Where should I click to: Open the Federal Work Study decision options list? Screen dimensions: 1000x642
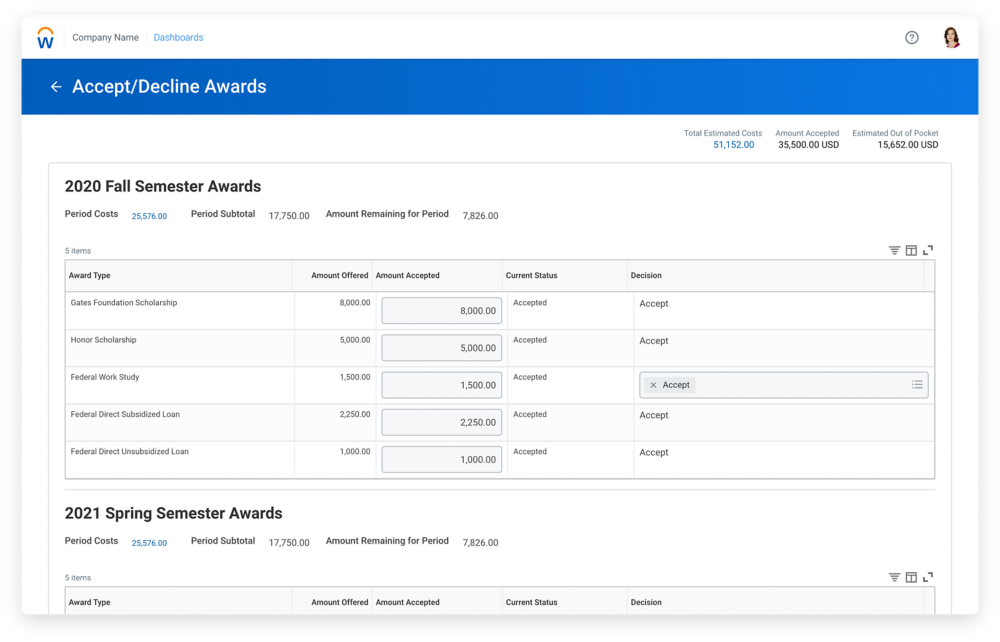click(x=916, y=385)
